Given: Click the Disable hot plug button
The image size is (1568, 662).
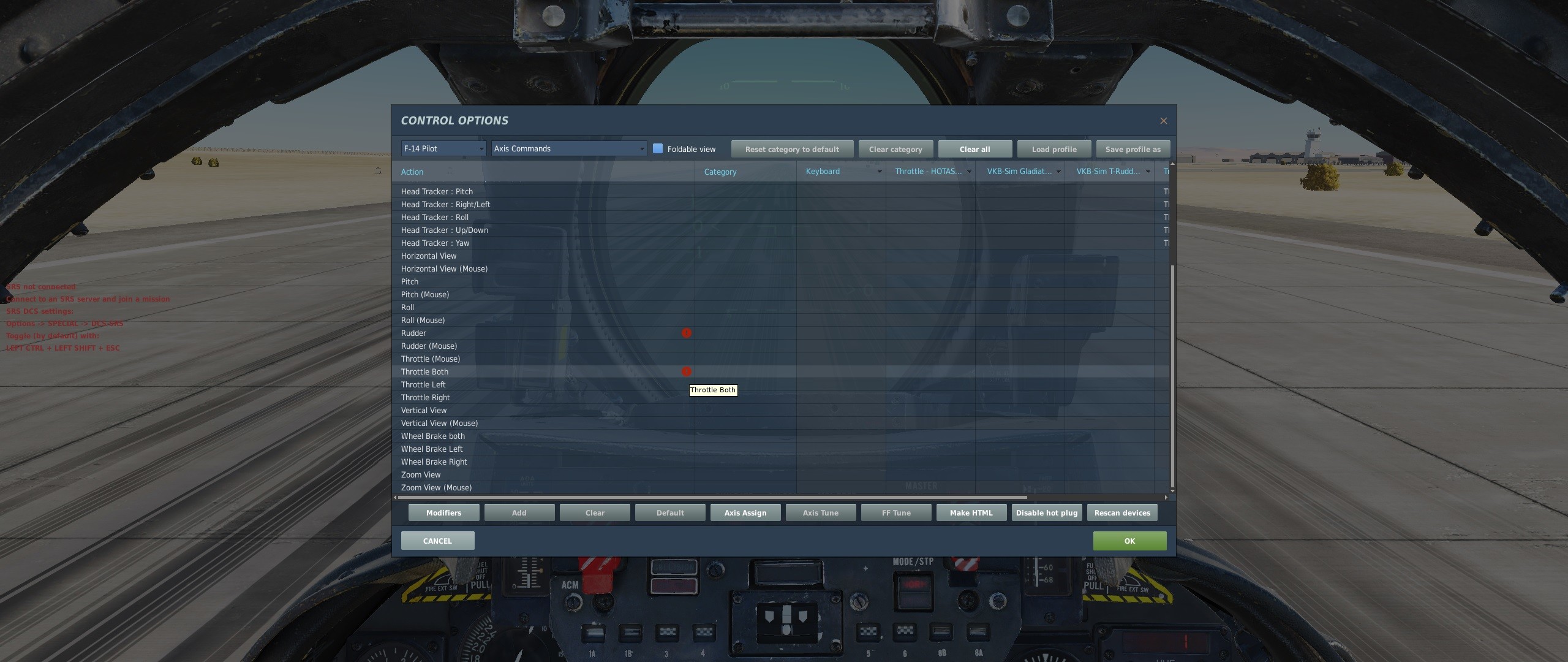Looking at the screenshot, I should coord(1047,512).
